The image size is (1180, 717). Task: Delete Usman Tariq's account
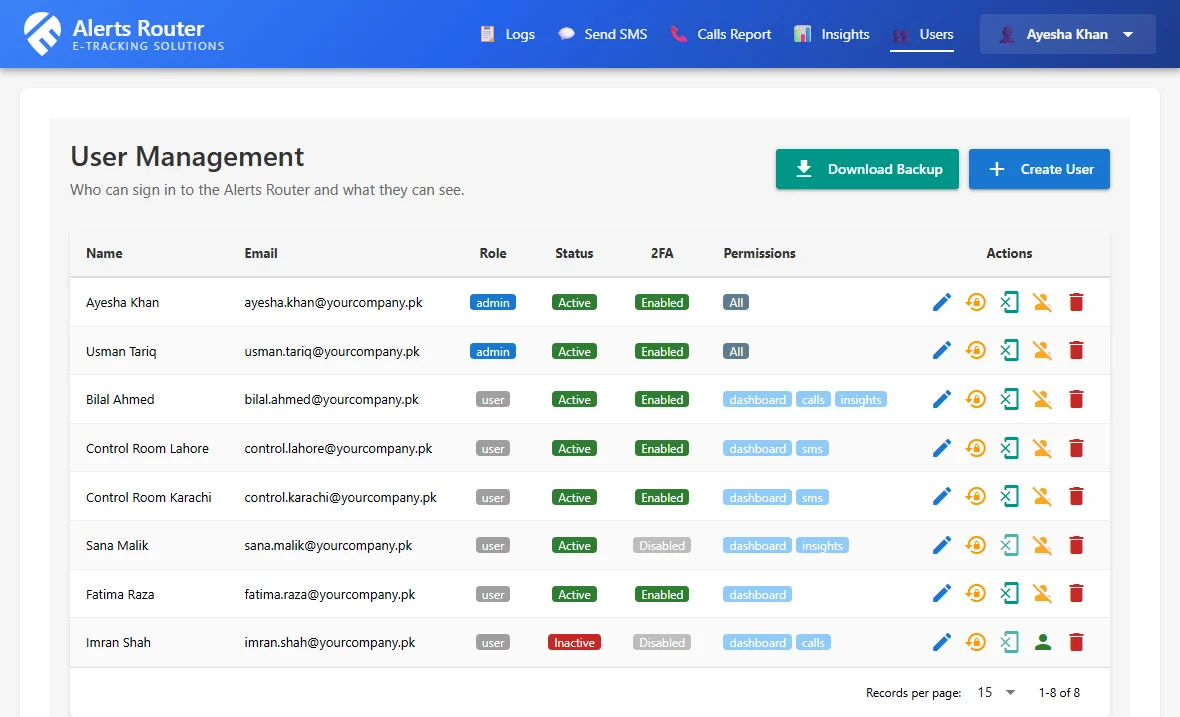[x=1076, y=351]
